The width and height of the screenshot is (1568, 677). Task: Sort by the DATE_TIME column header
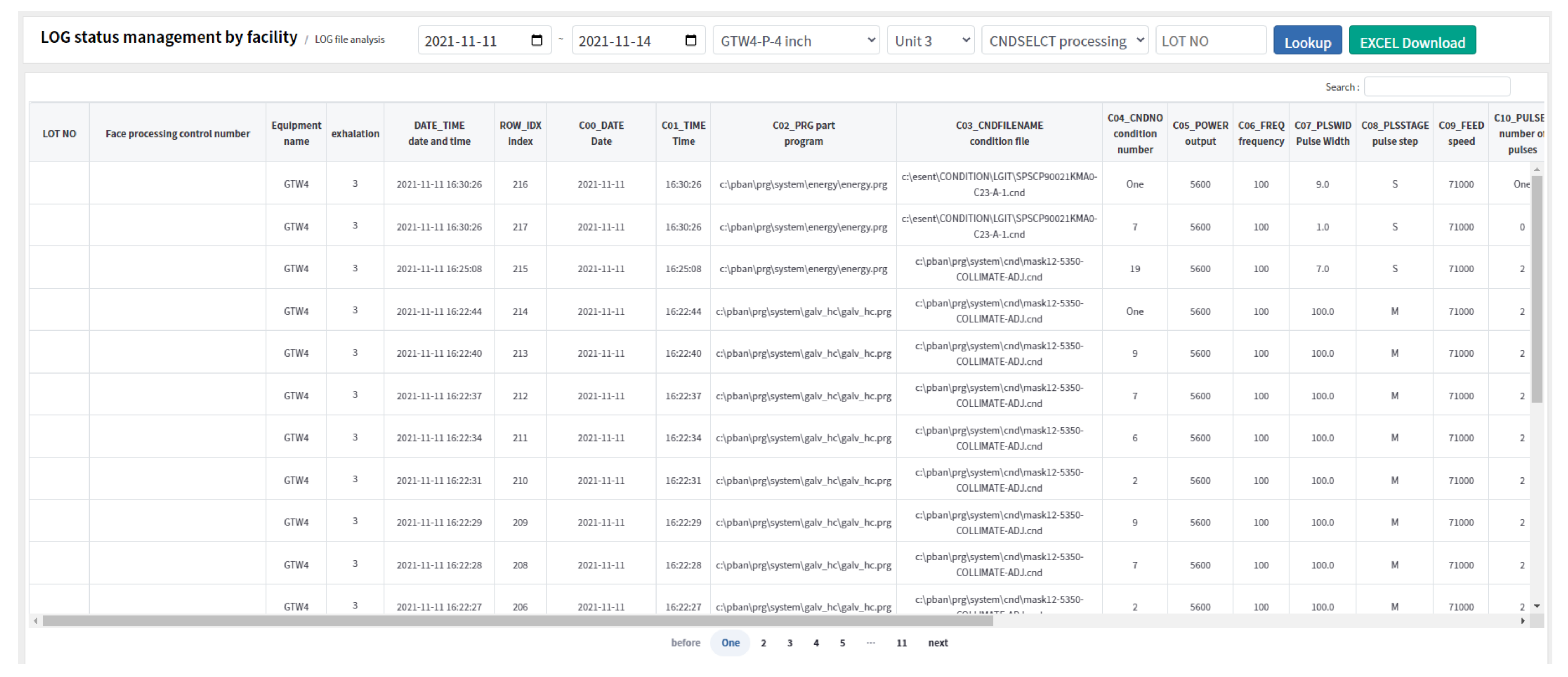click(439, 133)
